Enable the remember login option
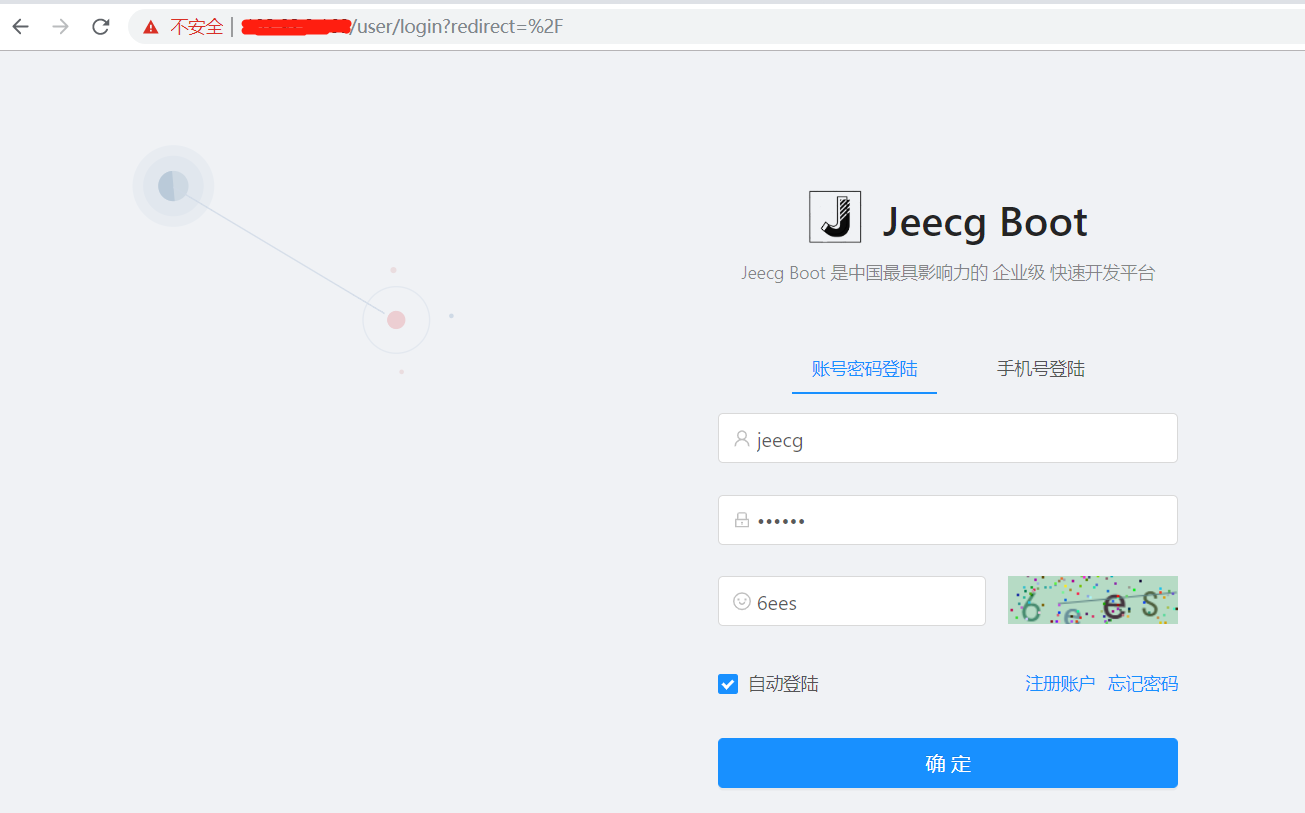1305x813 pixels. [x=727, y=683]
